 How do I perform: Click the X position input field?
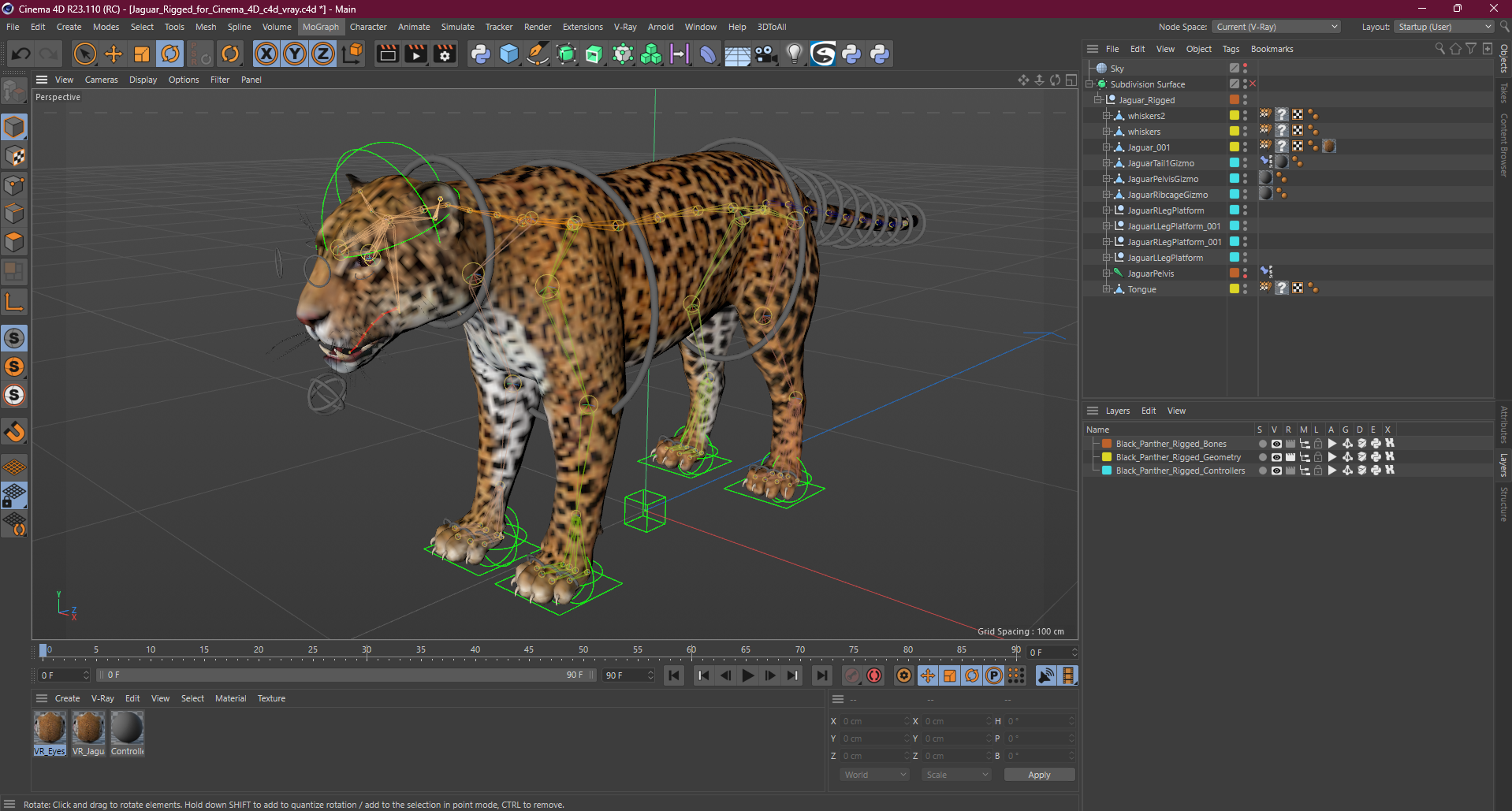click(873, 721)
